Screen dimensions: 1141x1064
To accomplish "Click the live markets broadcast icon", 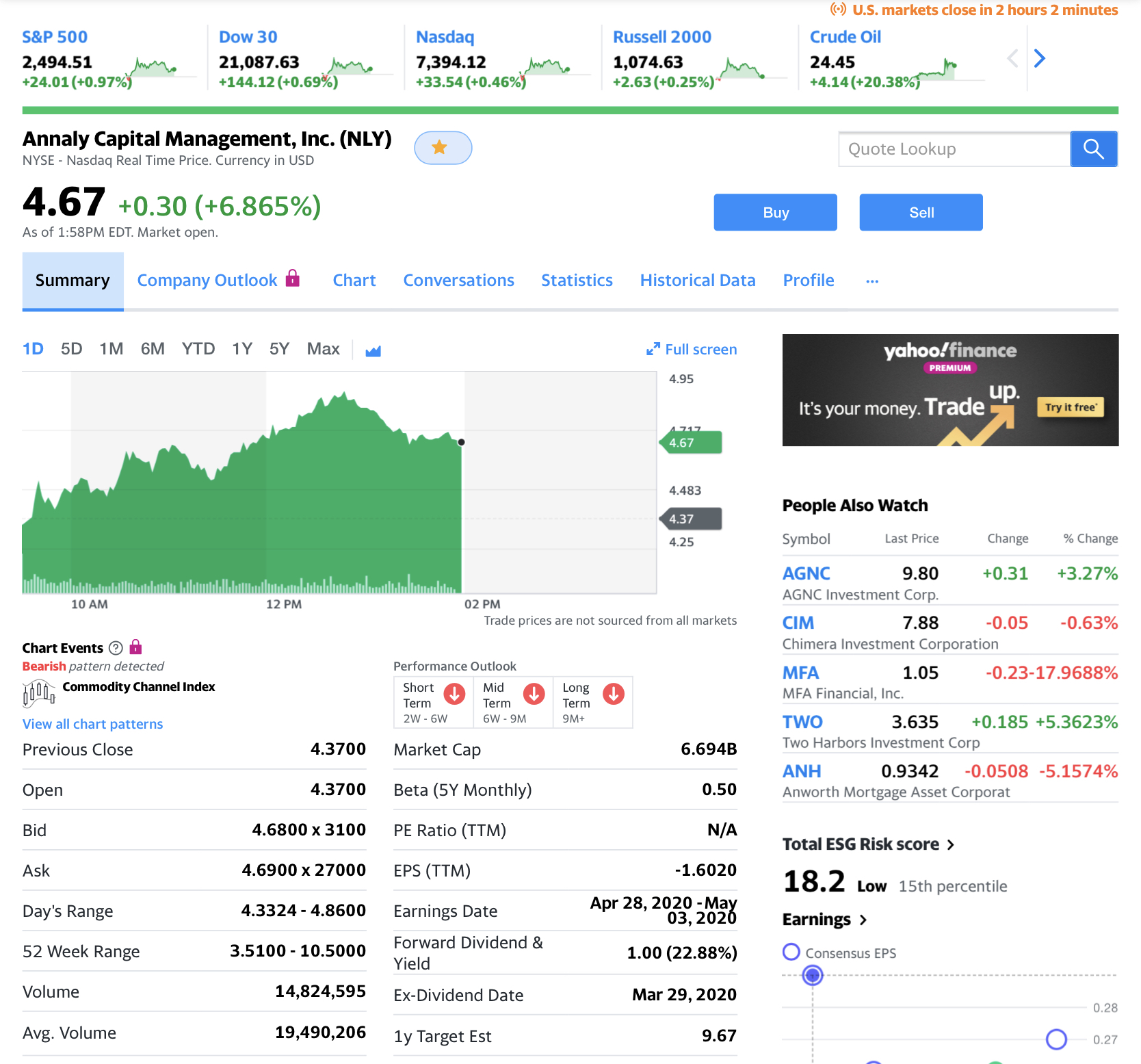I will (838, 10).
